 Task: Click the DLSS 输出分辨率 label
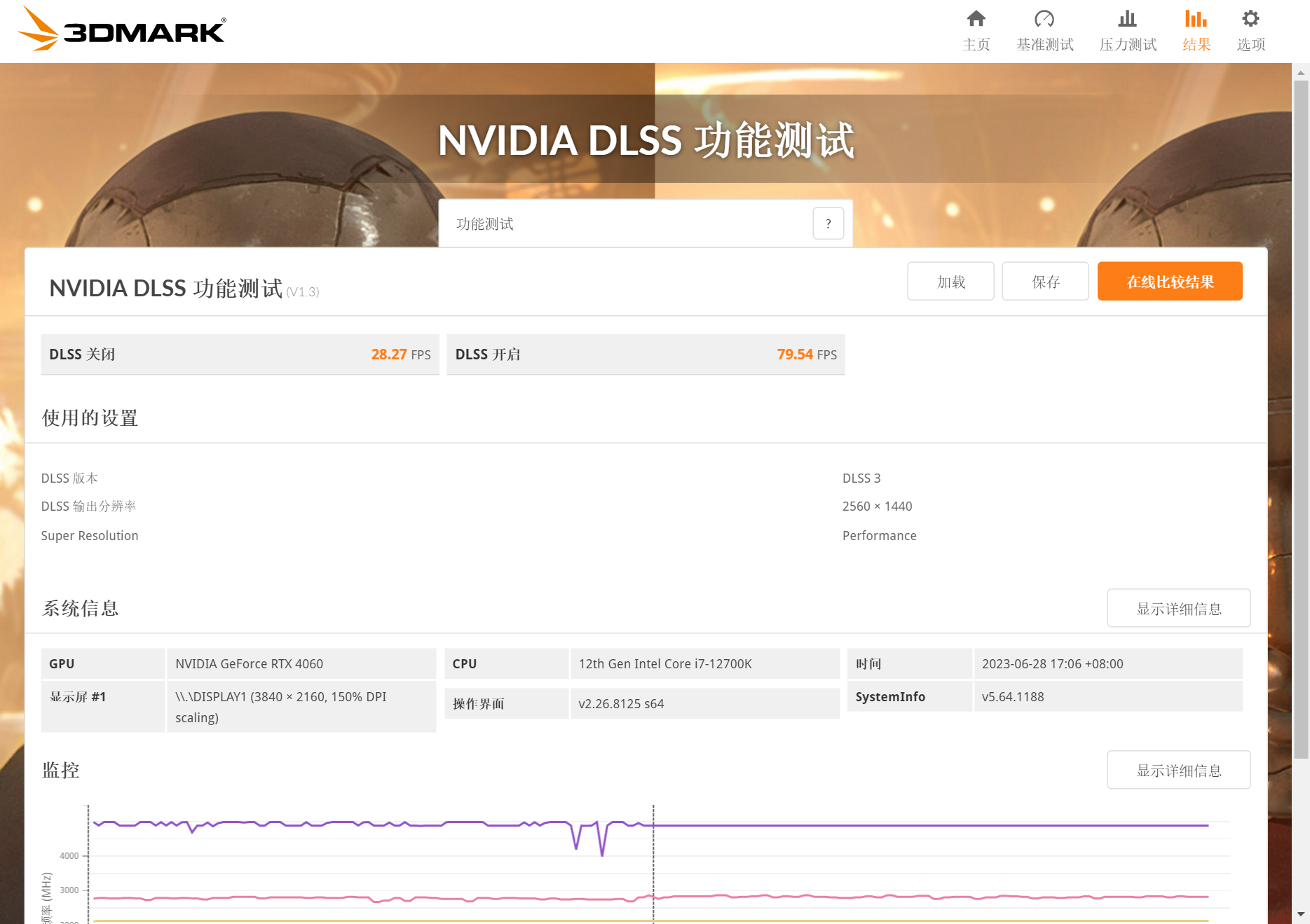coord(88,506)
